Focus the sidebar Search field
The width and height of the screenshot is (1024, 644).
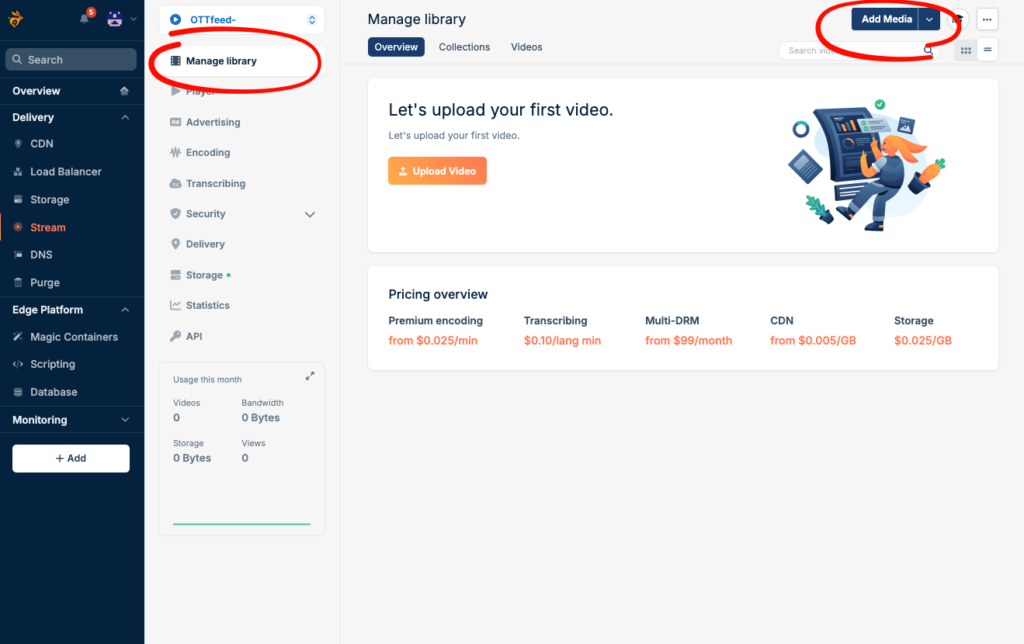pos(71,59)
